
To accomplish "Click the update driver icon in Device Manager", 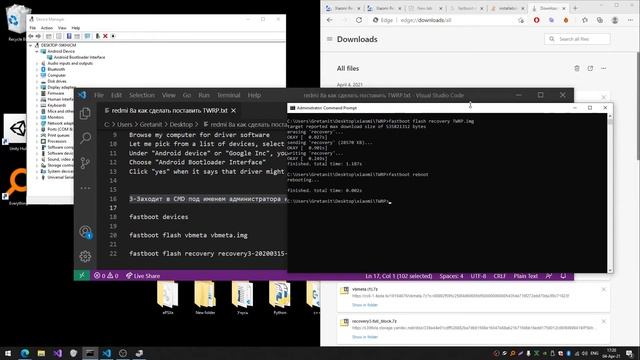I will (98, 36).
